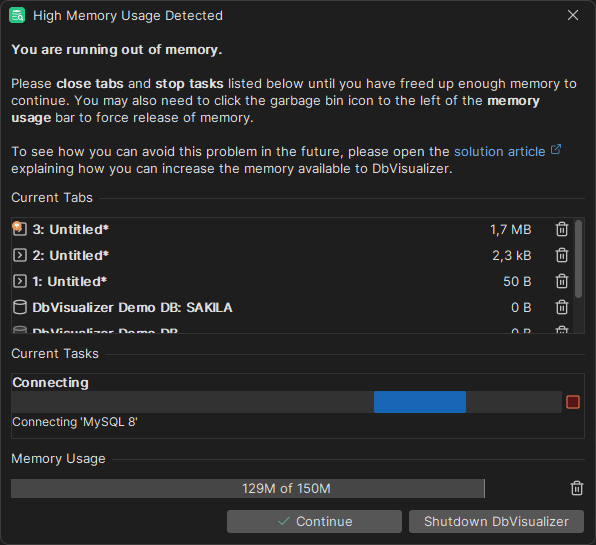Screen dimensions: 596x545
Task: Delete the '3: Untitled*' tab via trash icon
Action: point(562,229)
